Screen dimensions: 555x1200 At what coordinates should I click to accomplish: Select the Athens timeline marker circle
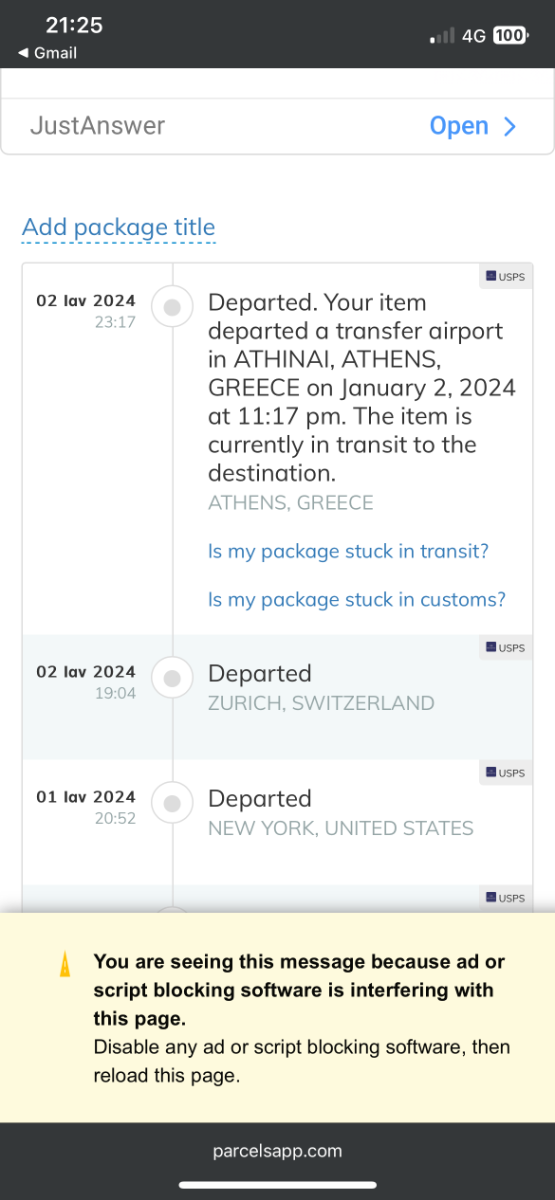coord(172,309)
